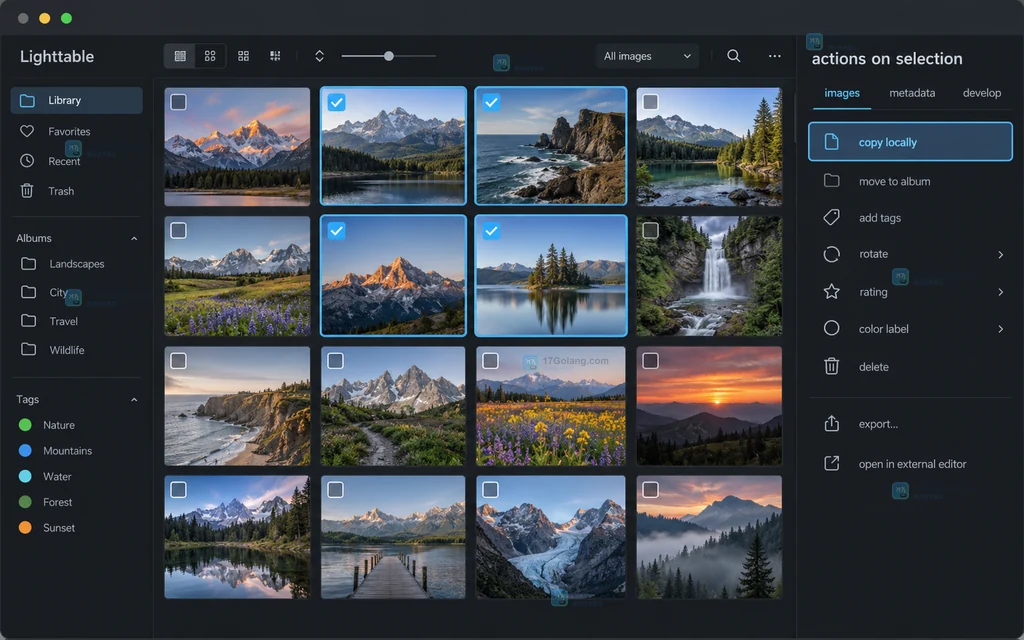
Task: Open search with the magnifier icon
Action: point(733,56)
